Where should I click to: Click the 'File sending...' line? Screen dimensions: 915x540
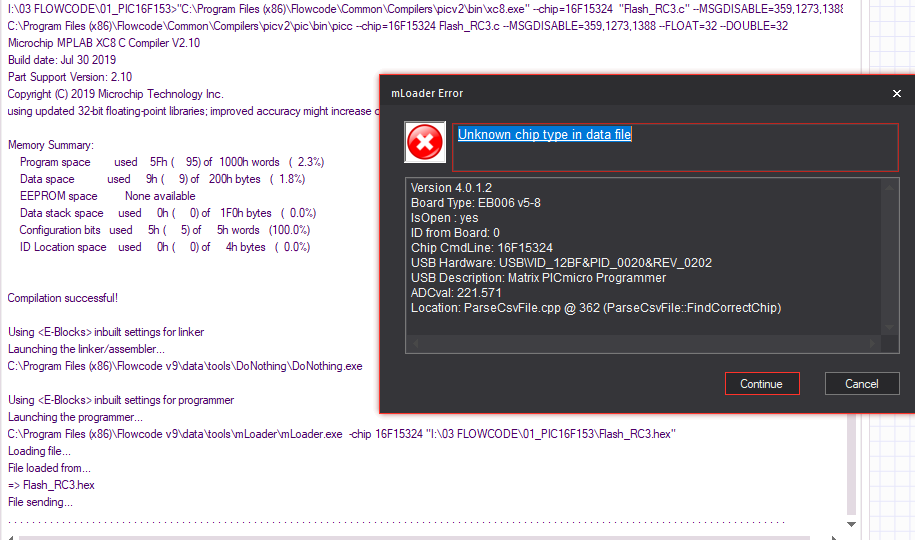(x=40, y=502)
